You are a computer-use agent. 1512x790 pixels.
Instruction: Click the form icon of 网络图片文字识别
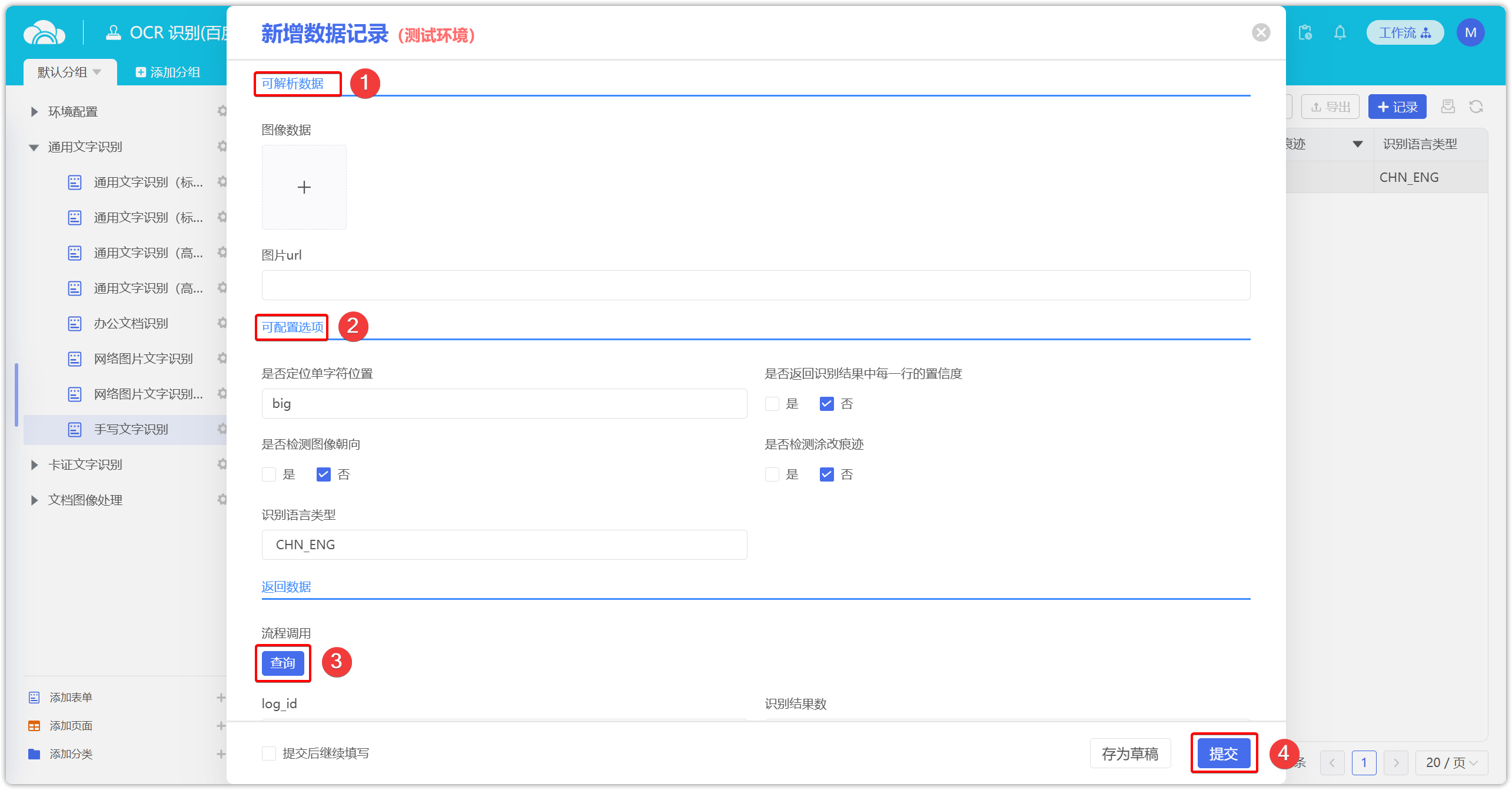(75, 359)
